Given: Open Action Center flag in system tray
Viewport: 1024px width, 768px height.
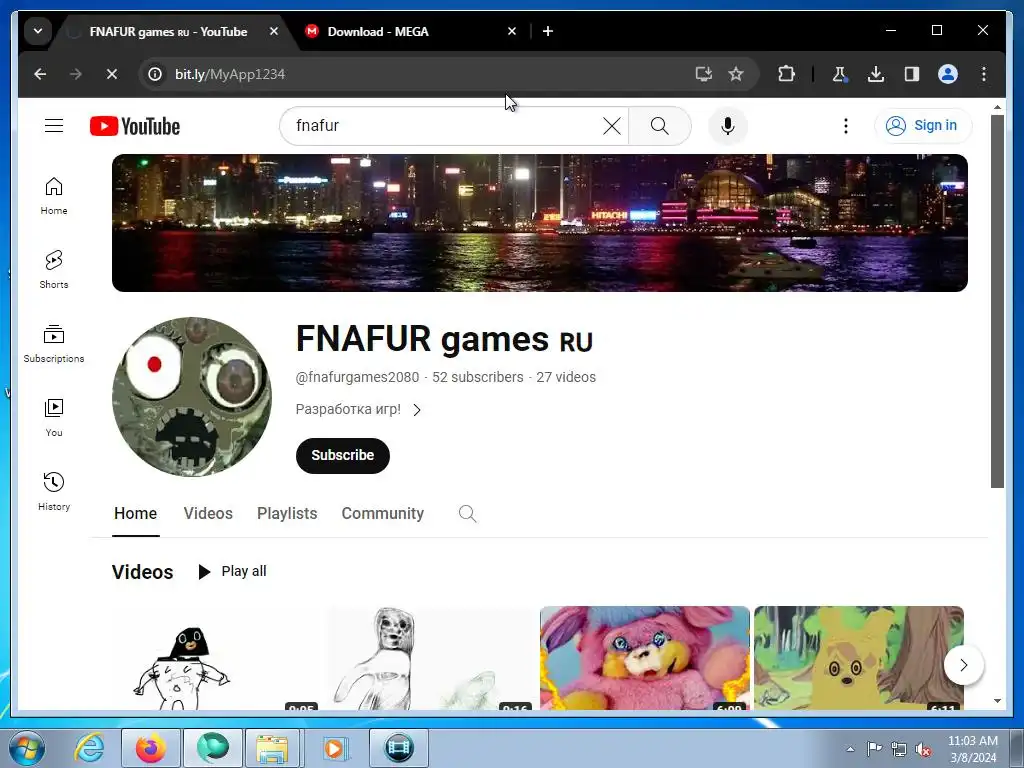Looking at the screenshot, I should (x=874, y=749).
